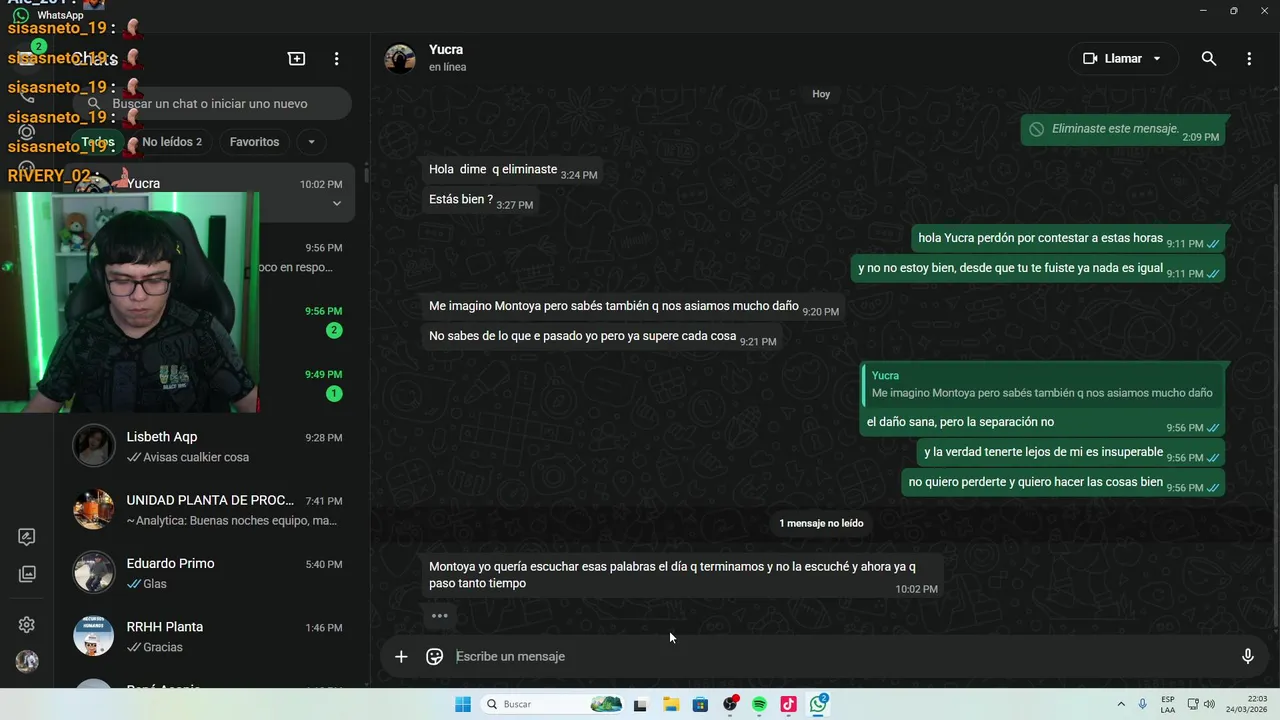Open Spotify from taskbar
Image resolution: width=1280 pixels, height=720 pixels.
click(x=759, y=705)
